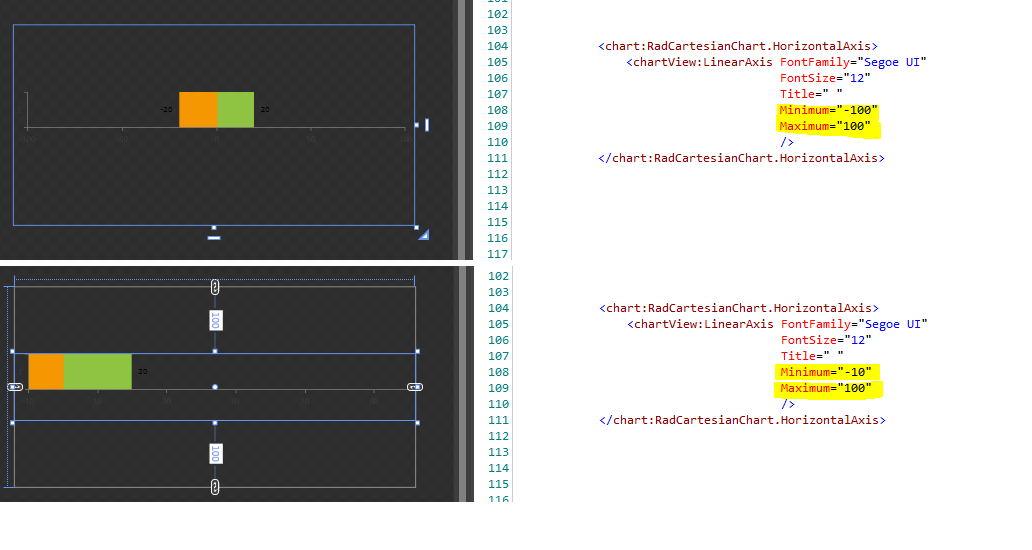This screenshot has height=550, width=1032.
Task: Click closing HorizontalAxis tag in upper code pane
Action: tap(742, 158)
